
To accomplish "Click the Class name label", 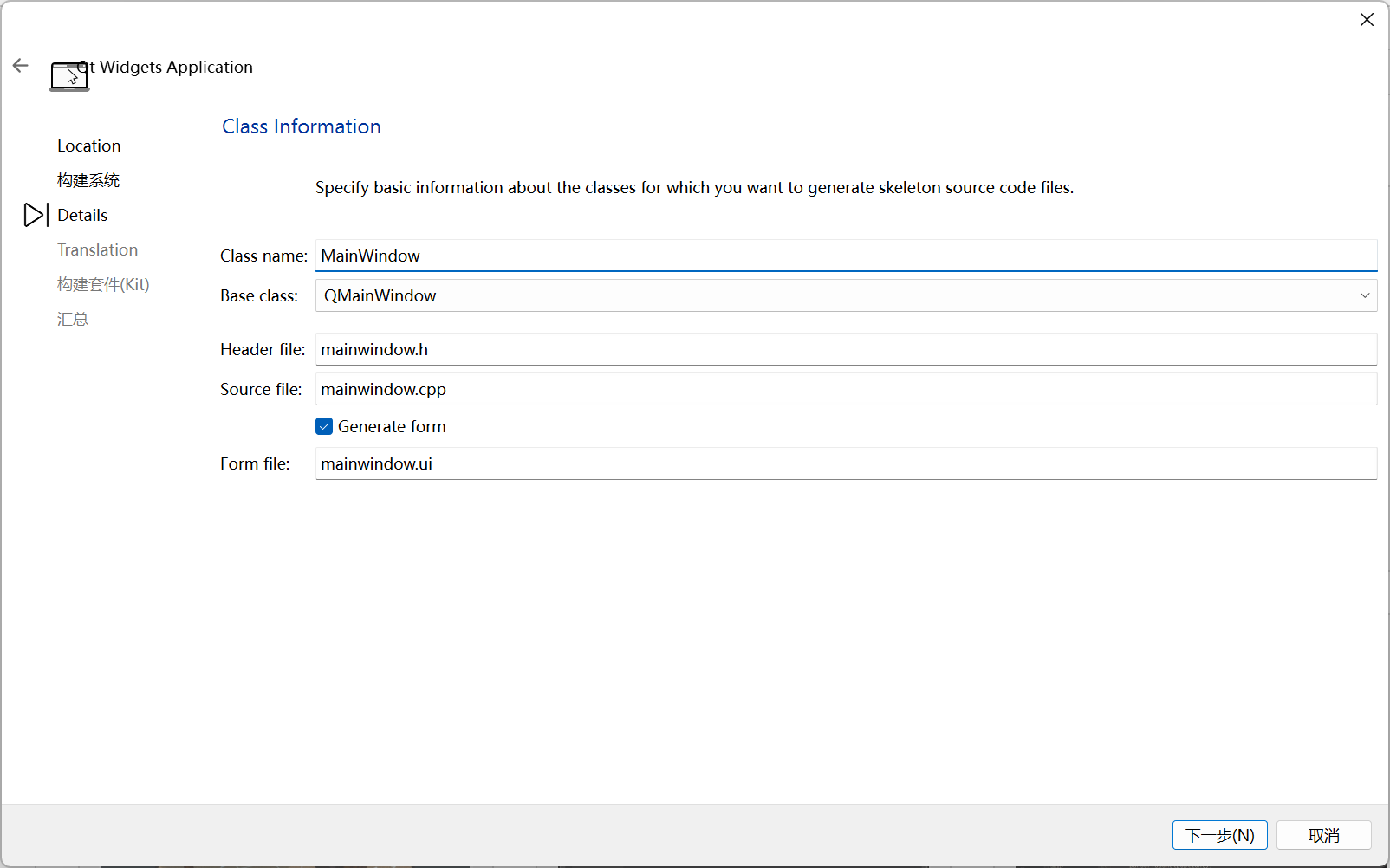I will (x=264, y=256).
